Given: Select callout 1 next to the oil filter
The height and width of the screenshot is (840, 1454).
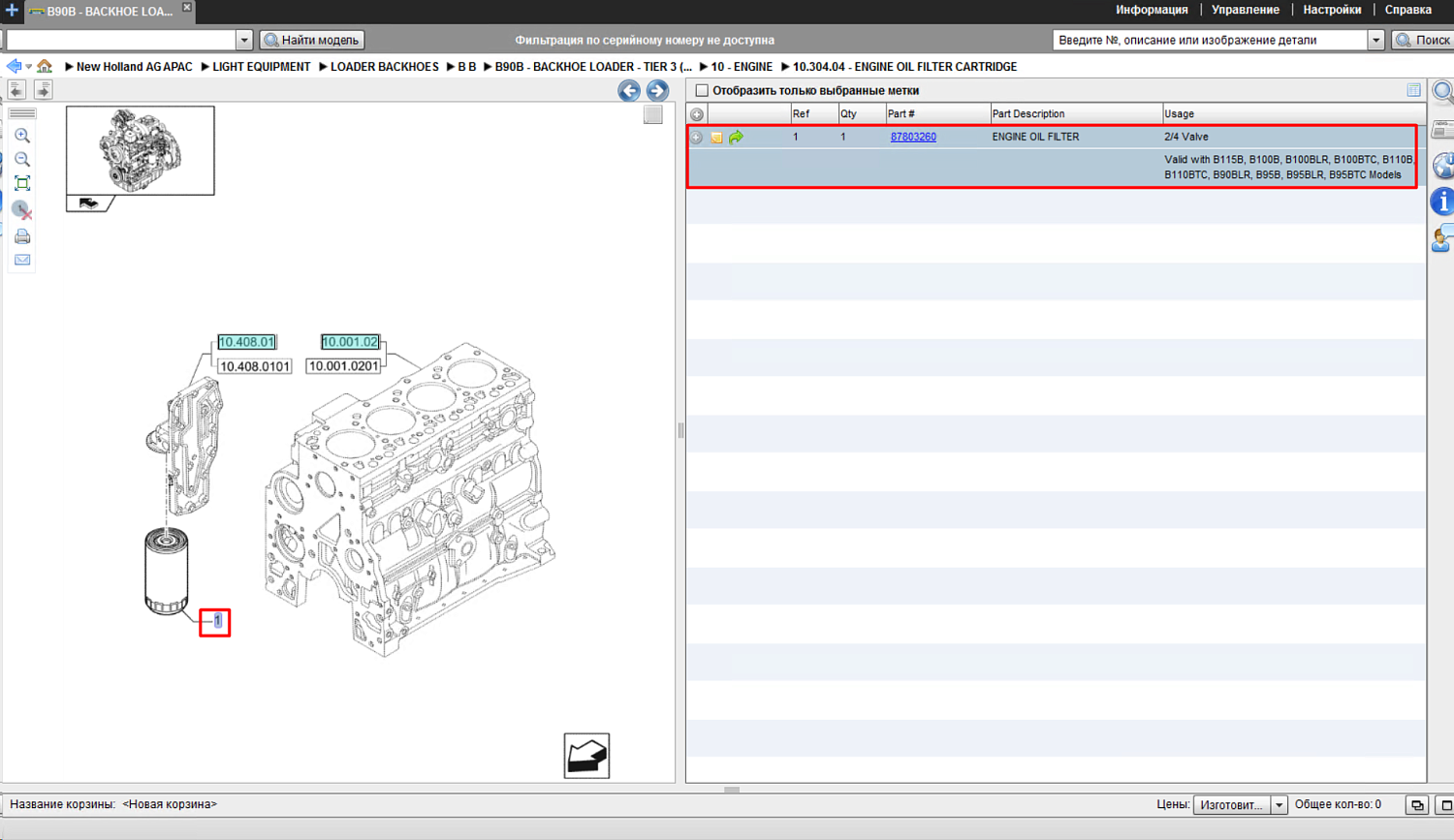Looking at the screenshot, I should pos(217,621).
